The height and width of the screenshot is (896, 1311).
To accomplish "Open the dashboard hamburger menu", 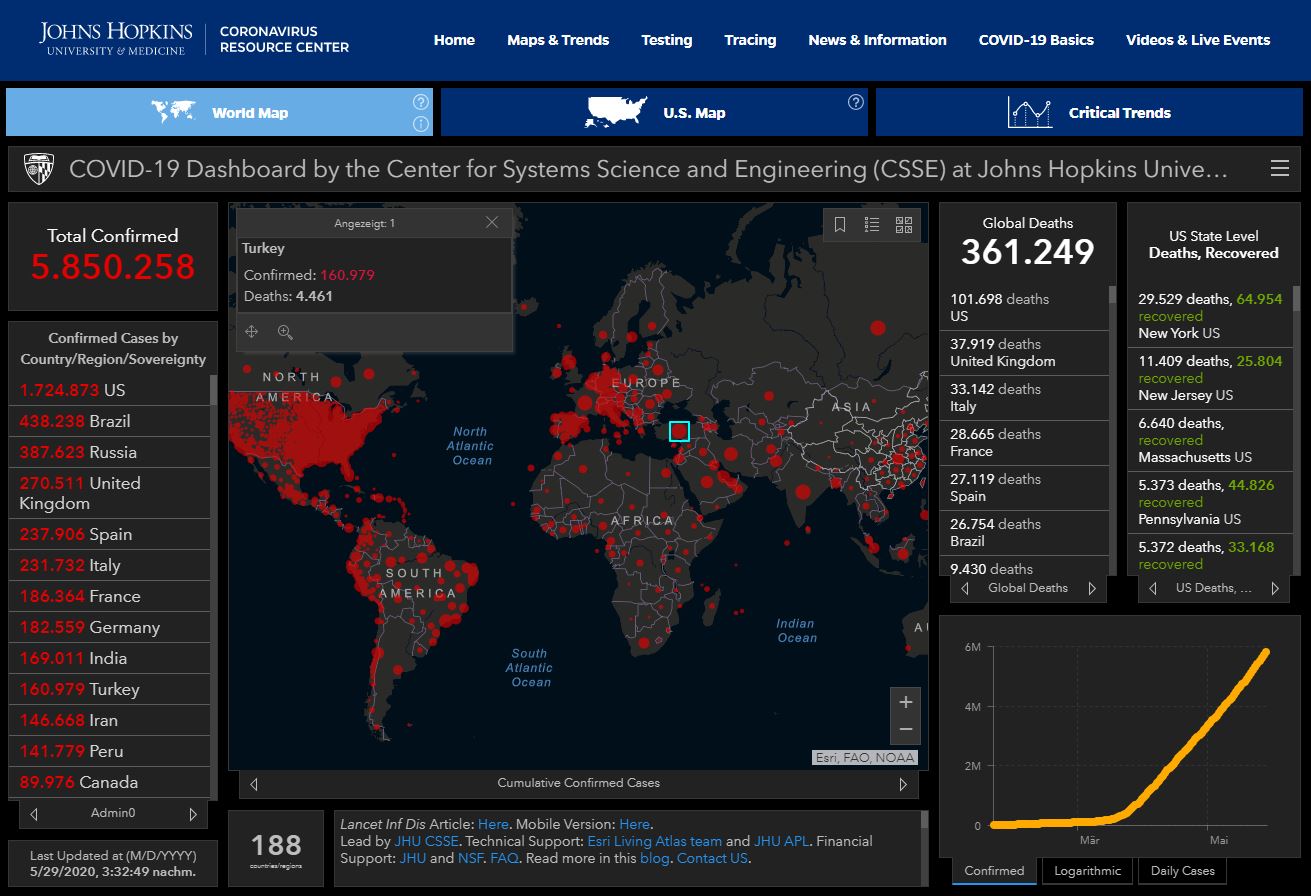I will coord(1280,169).
